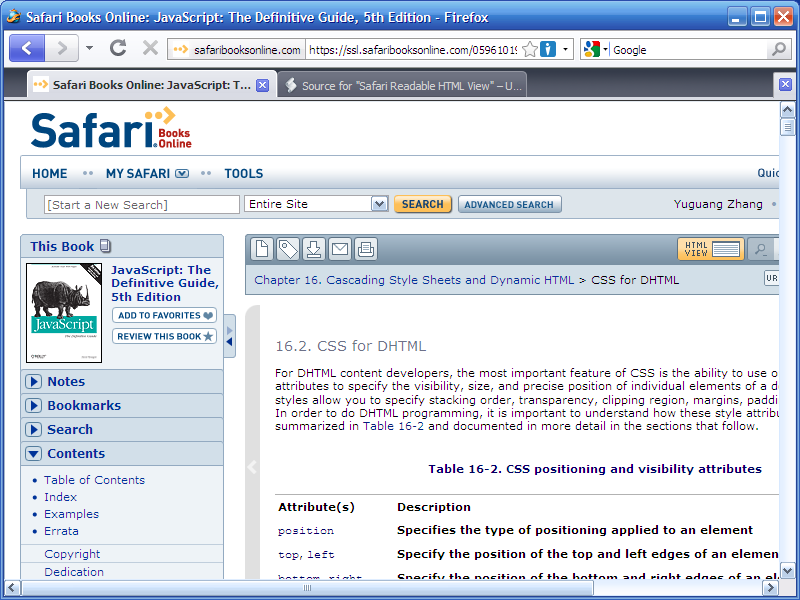Viewport: 800px width, 600px height.
Task: Open the Table 16-2 inline link
Action: click(393, 426)
